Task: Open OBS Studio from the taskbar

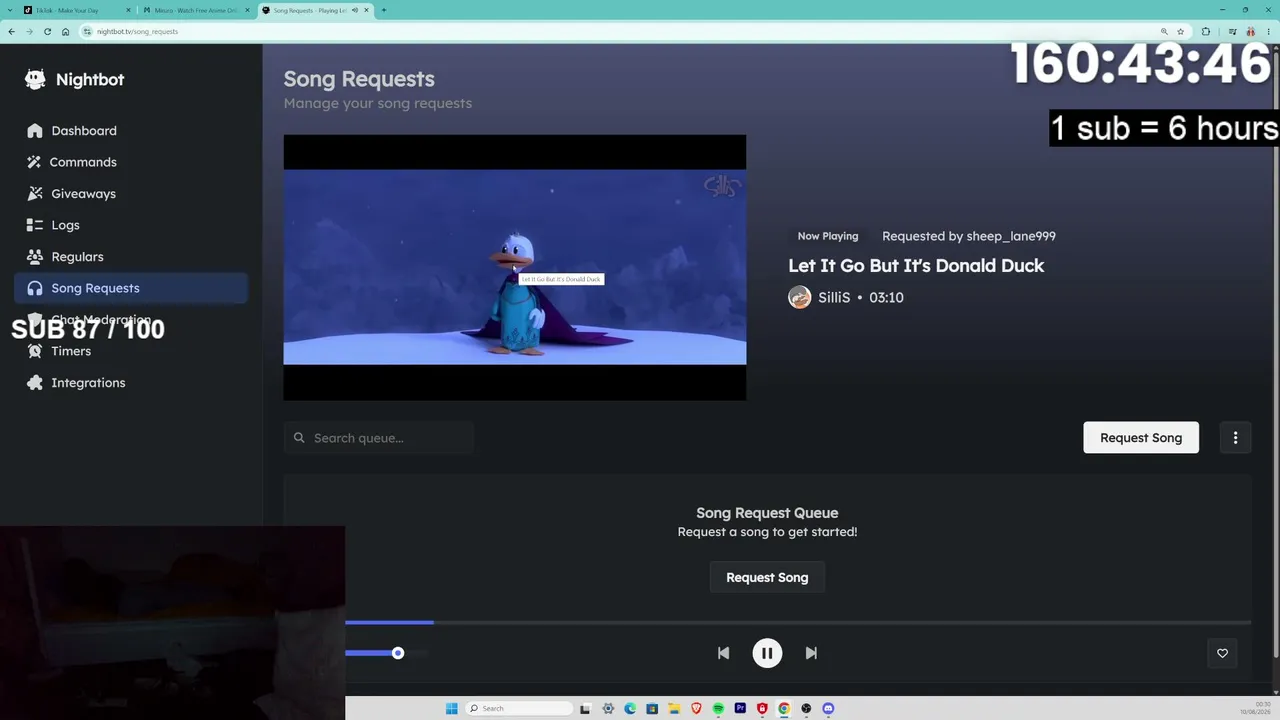Action: coord(806,708)
